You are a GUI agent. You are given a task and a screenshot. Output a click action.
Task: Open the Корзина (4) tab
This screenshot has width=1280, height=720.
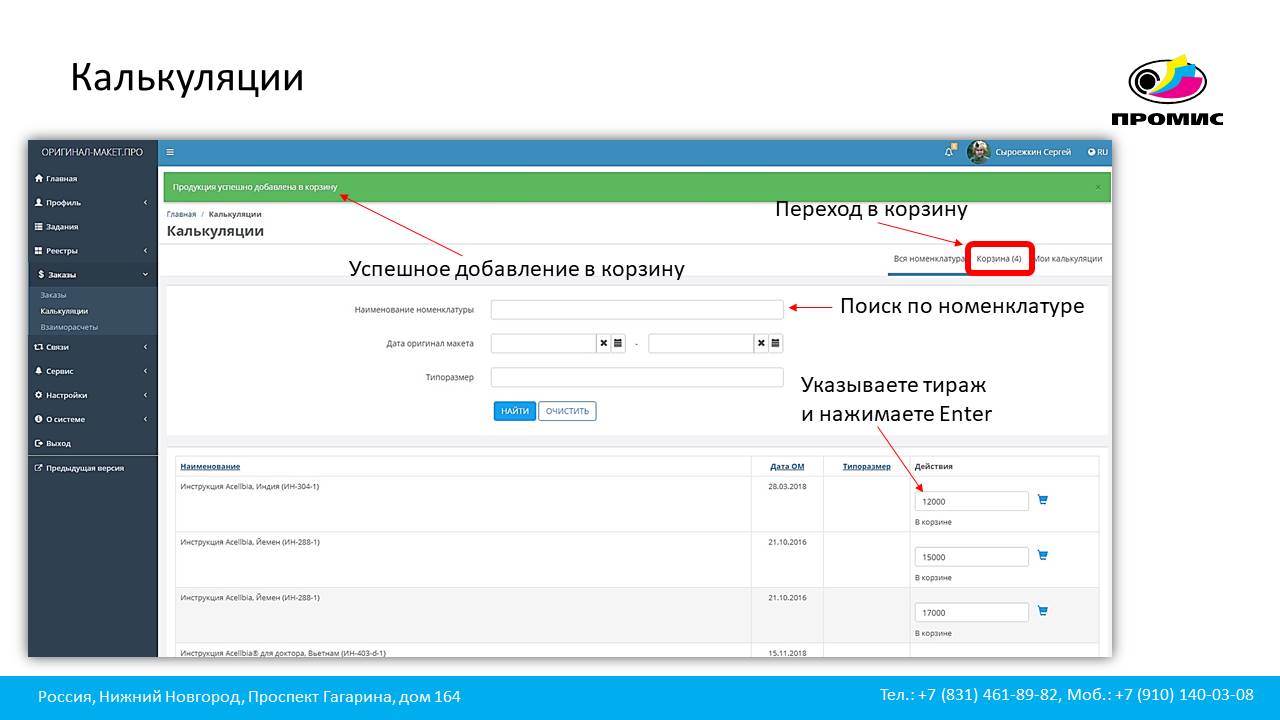(x=999, y=259)
